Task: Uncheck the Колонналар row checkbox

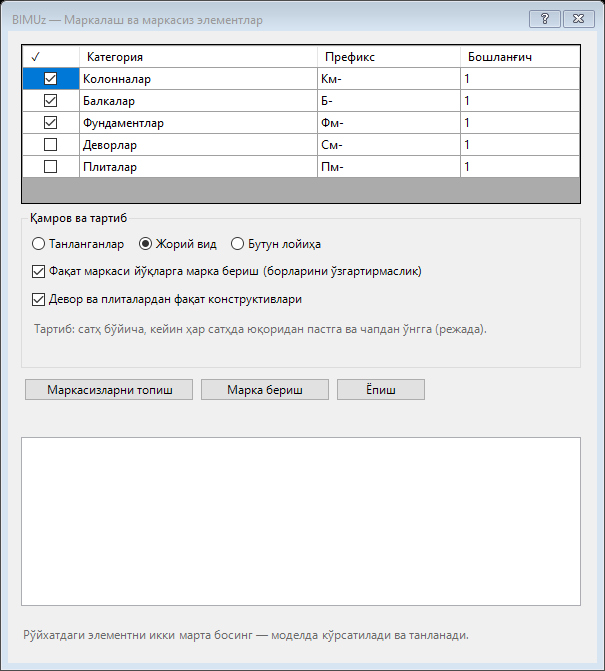Action: tap(50, 79)
